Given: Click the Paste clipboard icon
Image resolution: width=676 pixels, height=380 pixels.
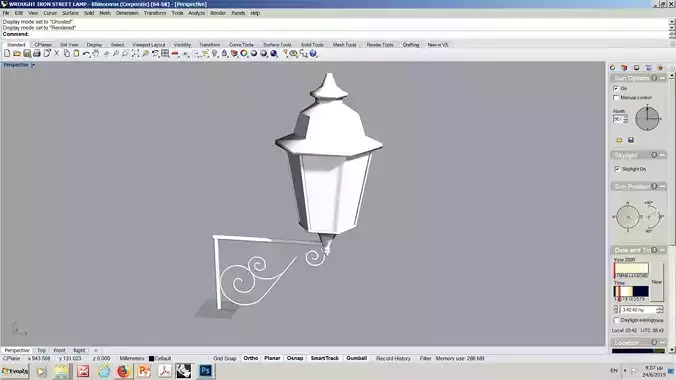Looking at the screenshot, I should coord(76,53).
